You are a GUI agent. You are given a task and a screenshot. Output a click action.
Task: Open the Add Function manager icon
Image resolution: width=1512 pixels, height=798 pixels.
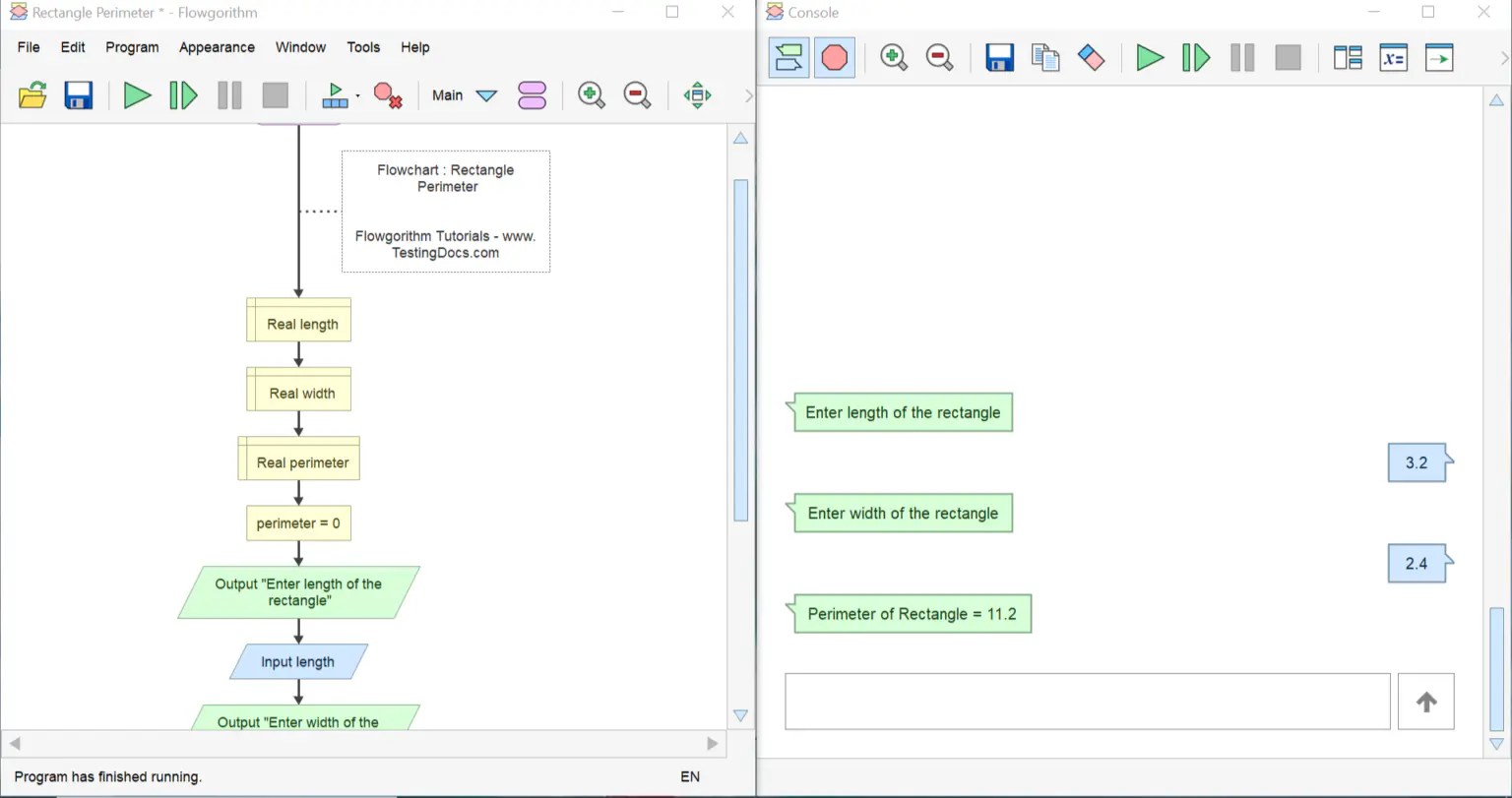532,95
